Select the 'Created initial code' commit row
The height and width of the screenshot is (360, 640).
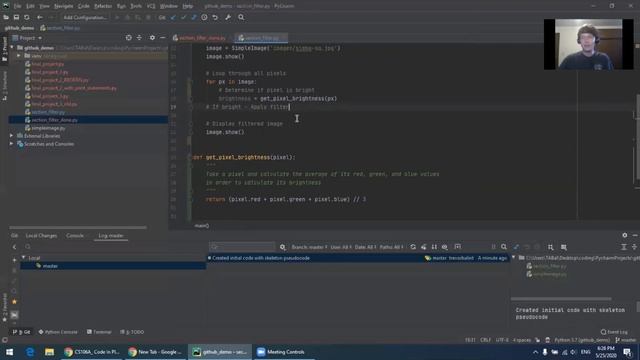click(358, 258)
